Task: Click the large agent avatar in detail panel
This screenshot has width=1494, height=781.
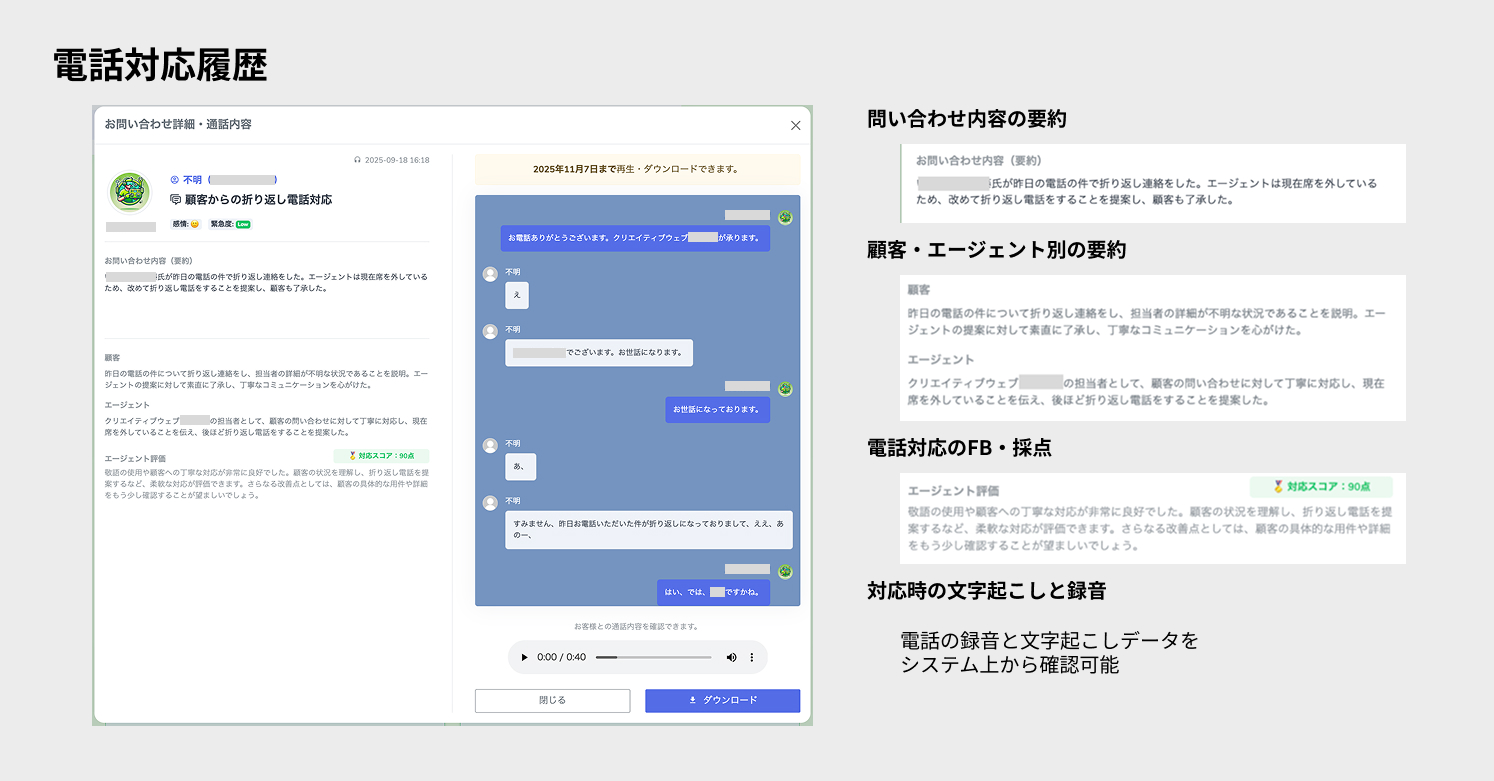Action: click(129, 193)
